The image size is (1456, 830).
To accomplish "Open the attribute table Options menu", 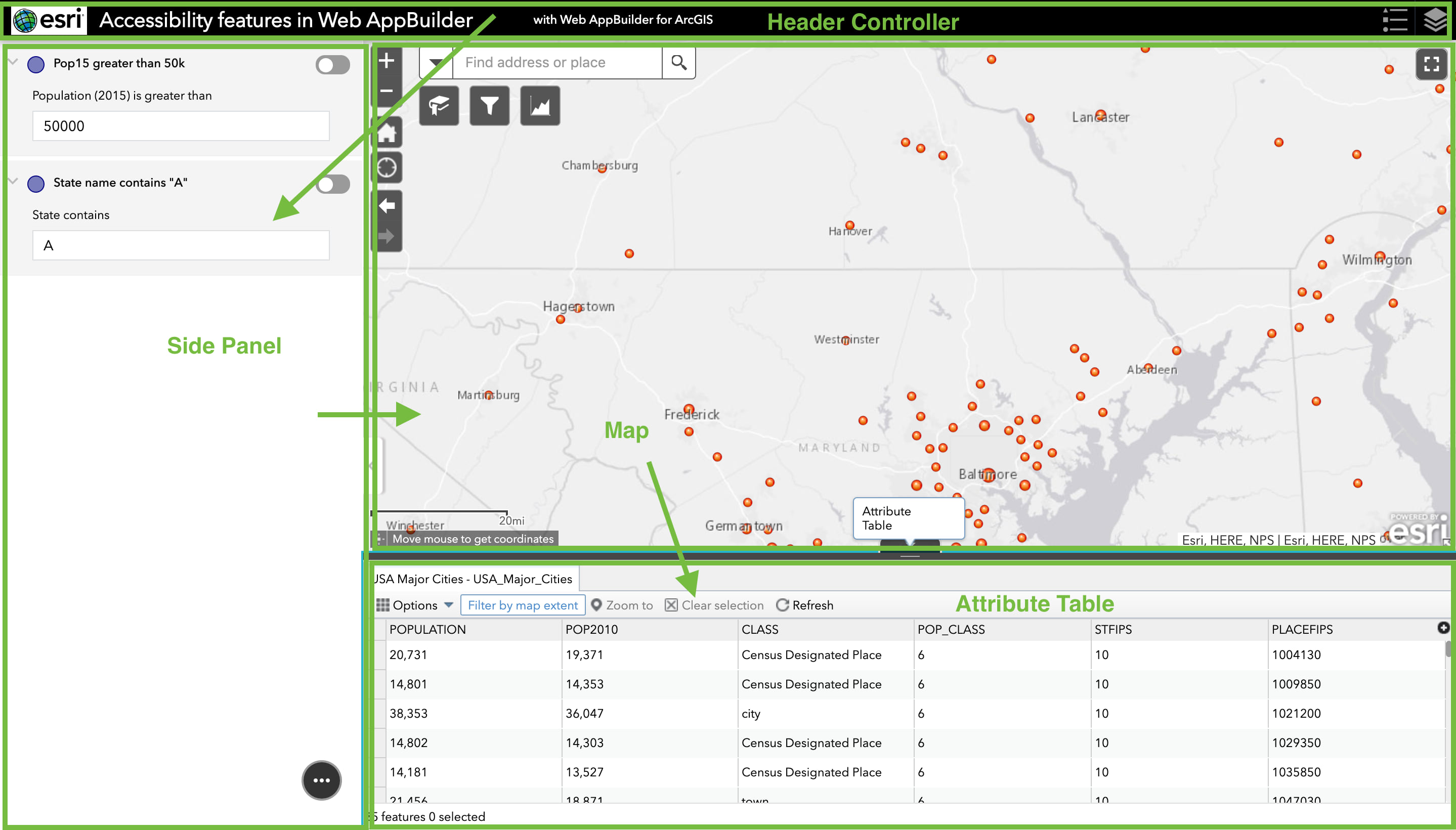I will pyautogui.click(x=414, y=605).
